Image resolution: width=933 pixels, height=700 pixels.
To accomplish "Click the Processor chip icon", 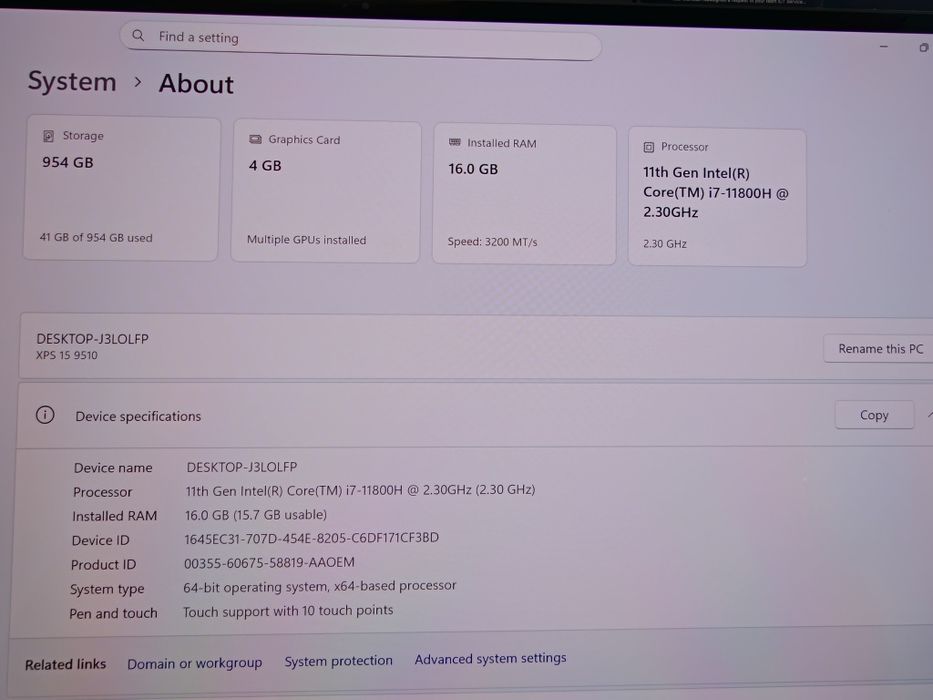I will pyautogui.click(x=649, y=146).
